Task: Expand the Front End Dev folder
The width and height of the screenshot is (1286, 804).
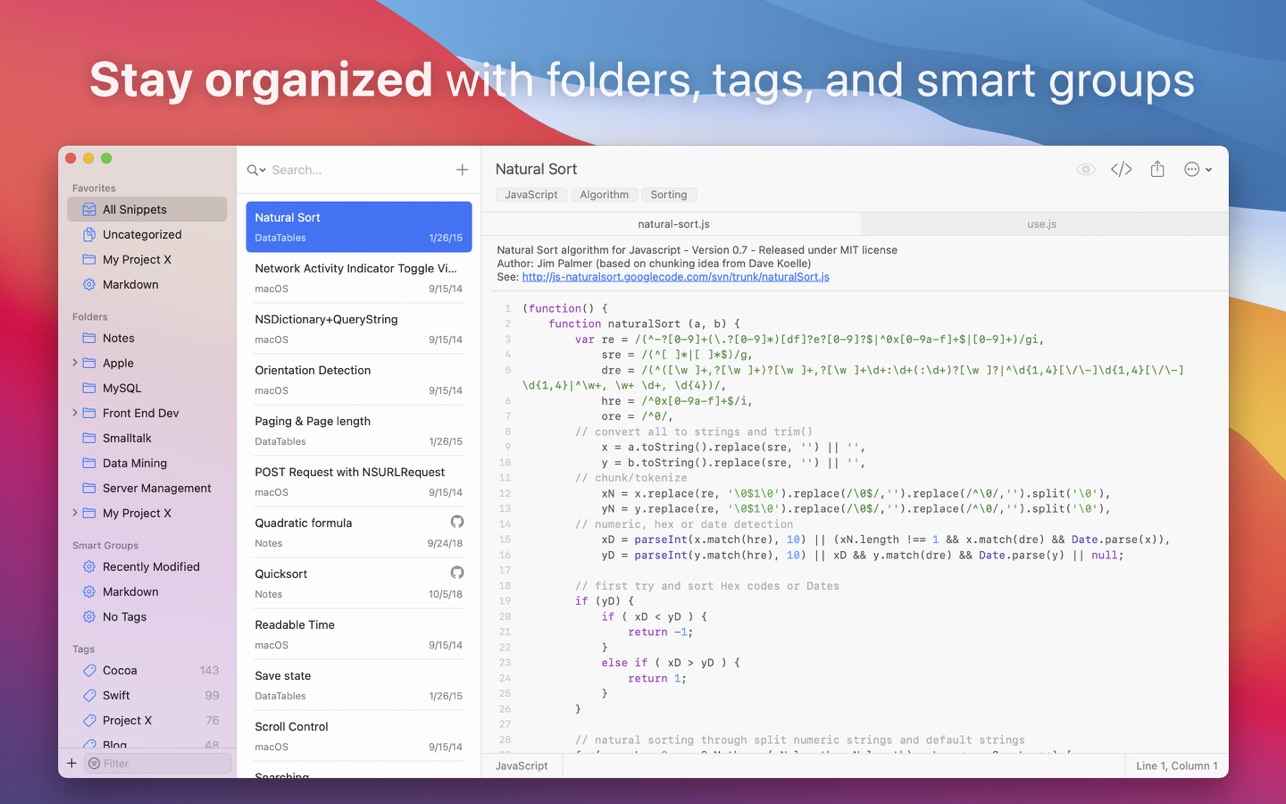Action: (75, 413)
